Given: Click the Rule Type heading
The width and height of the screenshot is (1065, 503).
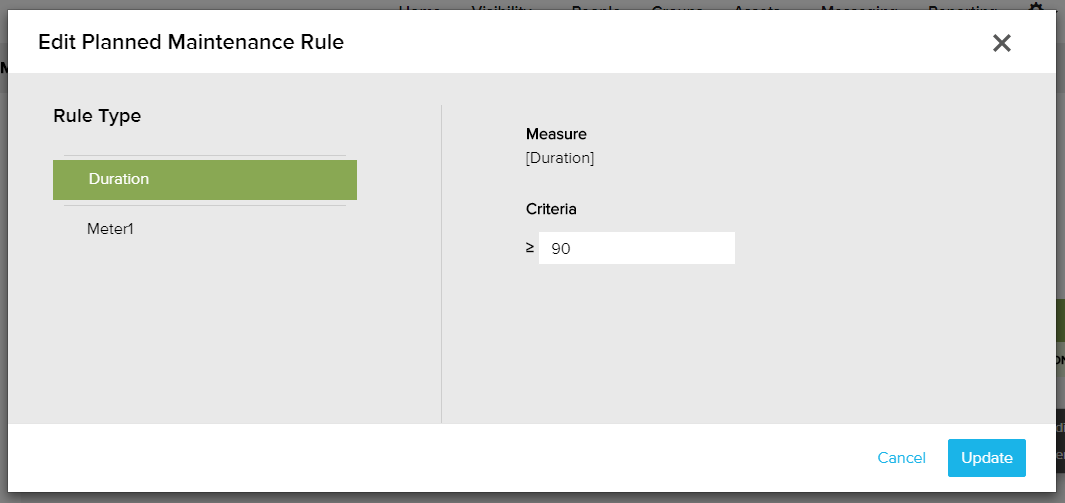Looking at the screenshot, I should coord(97,116).
